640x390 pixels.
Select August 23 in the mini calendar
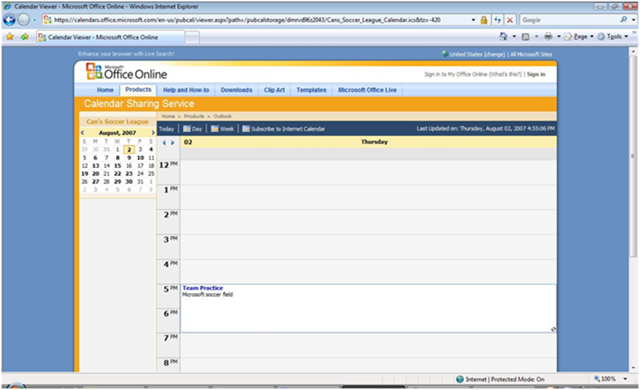point(129,174)
